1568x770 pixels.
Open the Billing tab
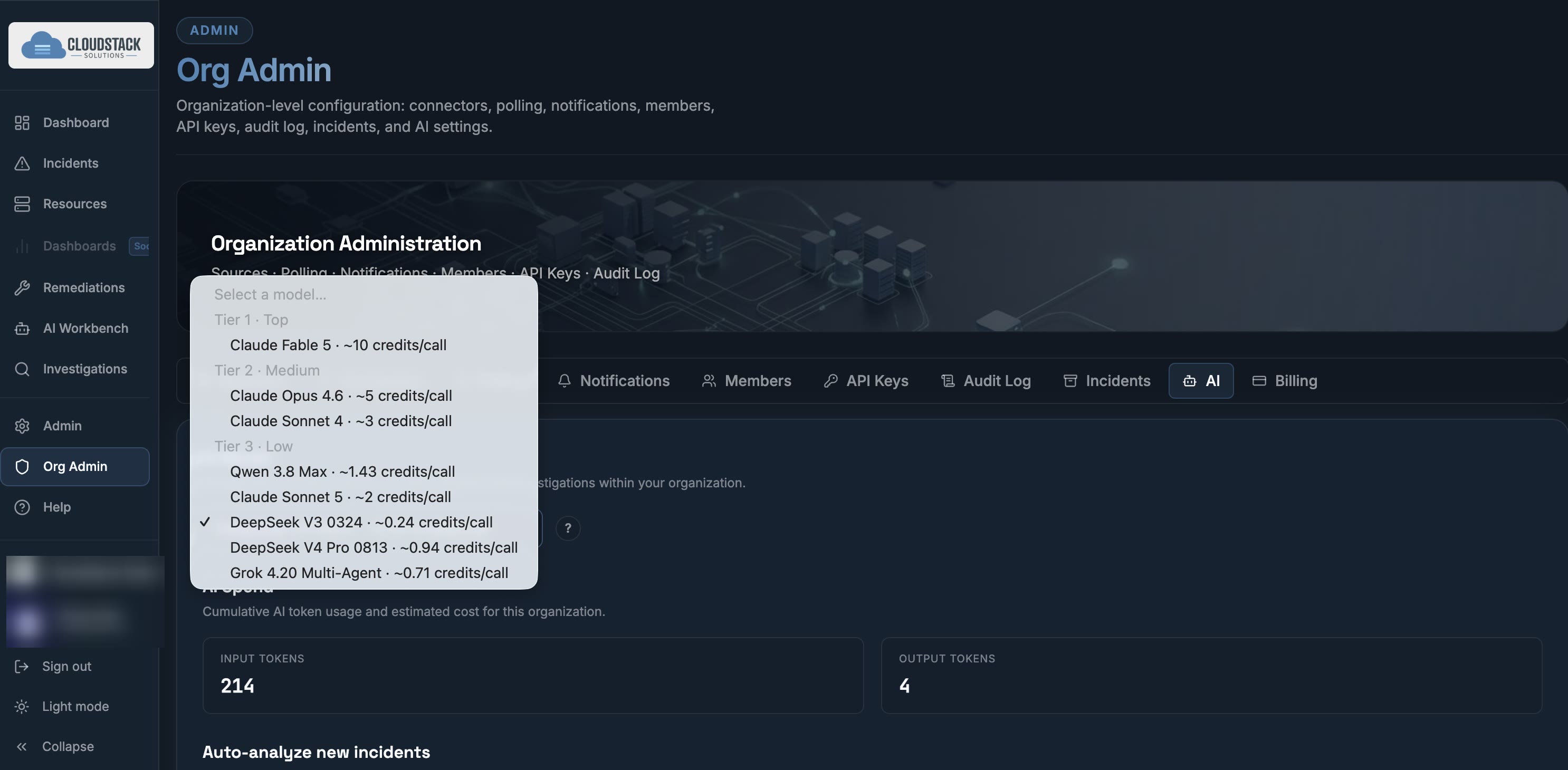(1284, 381)
